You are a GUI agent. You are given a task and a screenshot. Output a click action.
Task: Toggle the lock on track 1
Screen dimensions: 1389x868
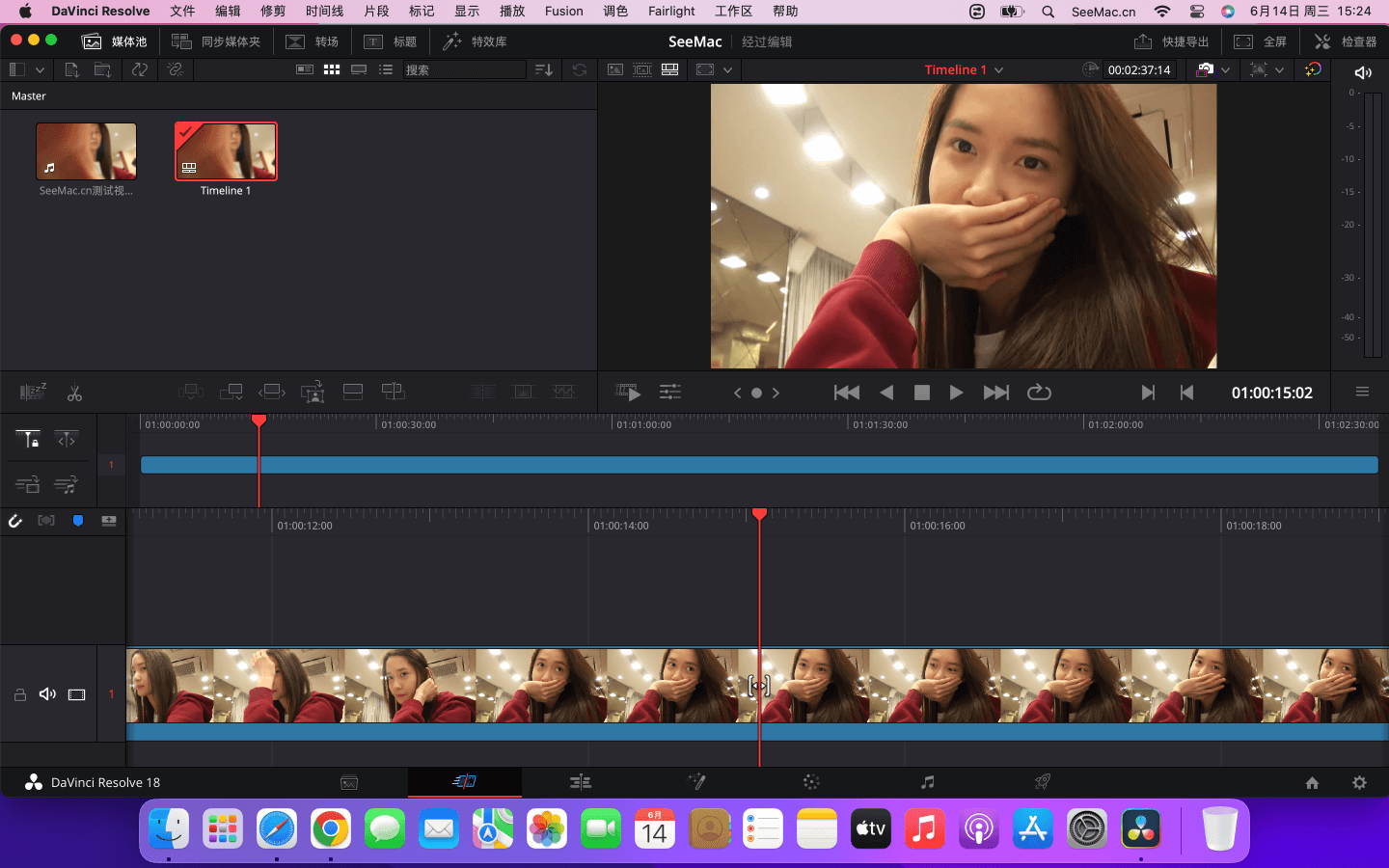pos(19,694)
